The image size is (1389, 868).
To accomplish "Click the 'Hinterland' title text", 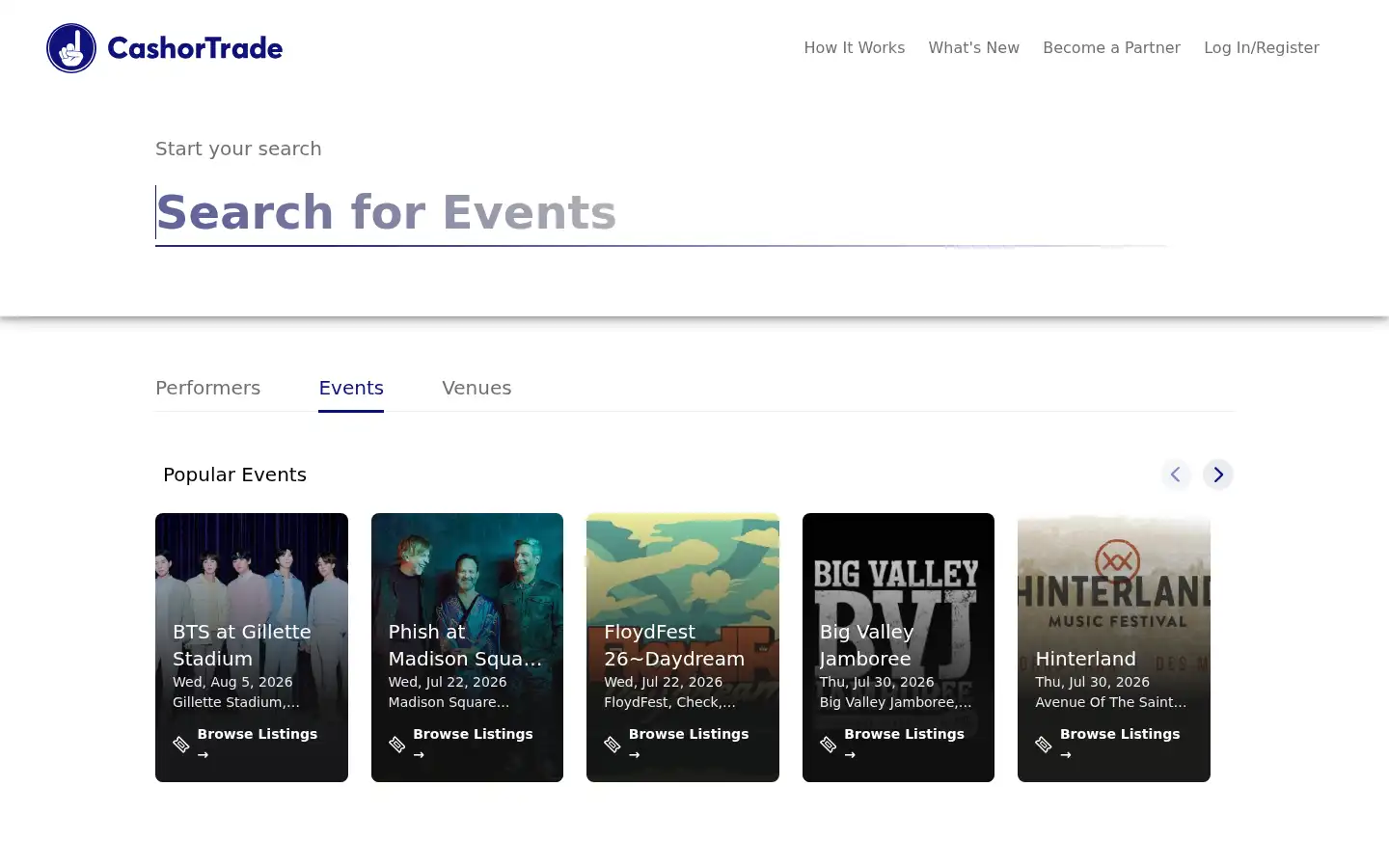I will tap(1085, 659).
